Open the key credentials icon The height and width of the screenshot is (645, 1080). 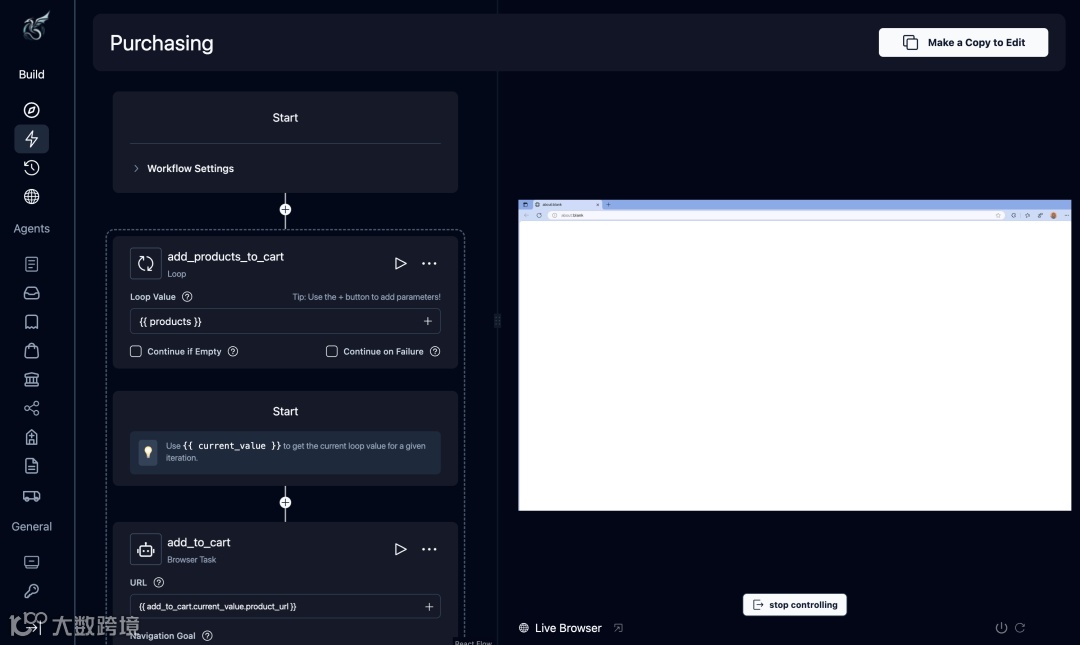point(31,591)
